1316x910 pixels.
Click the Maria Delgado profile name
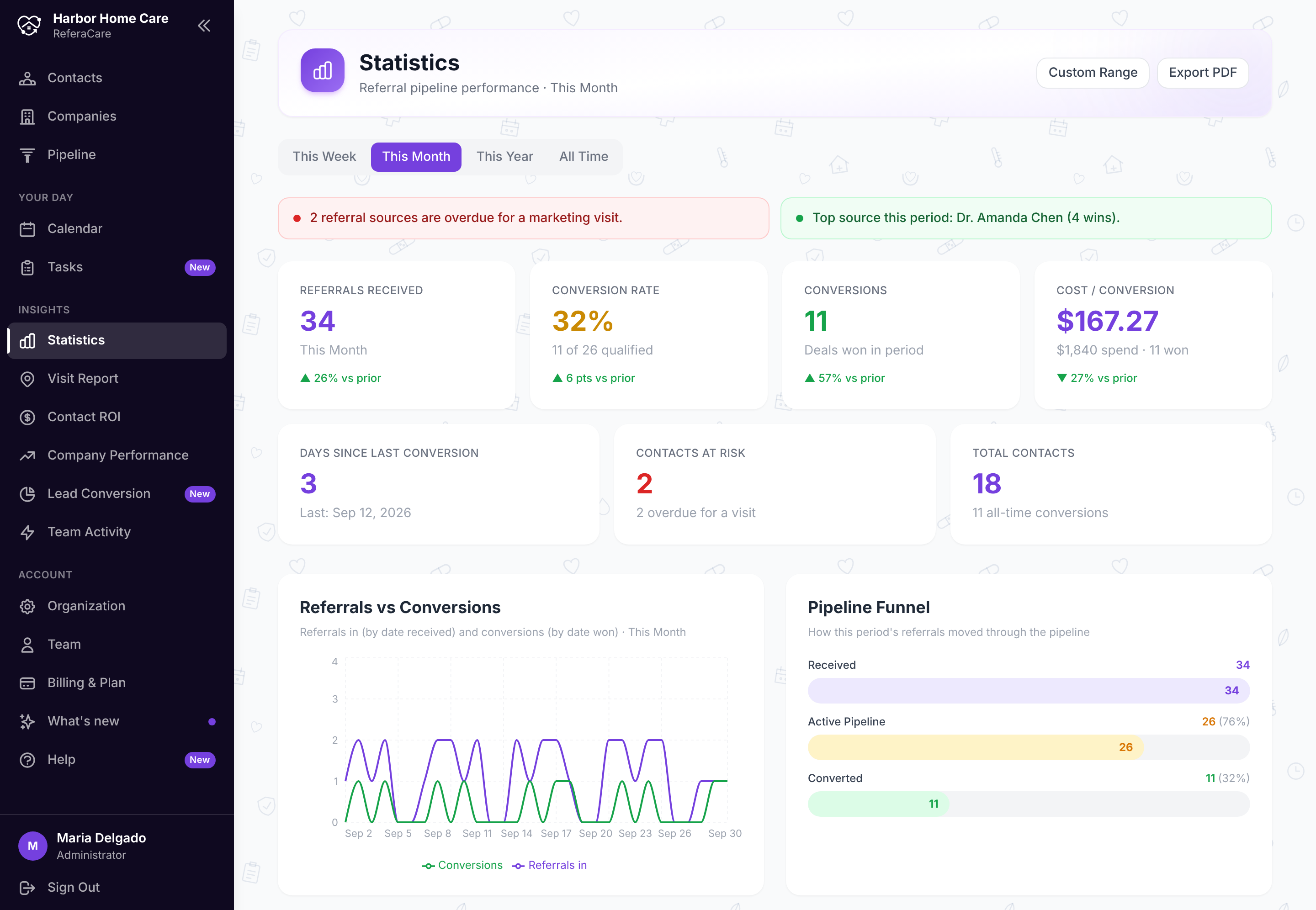point(101,837)
